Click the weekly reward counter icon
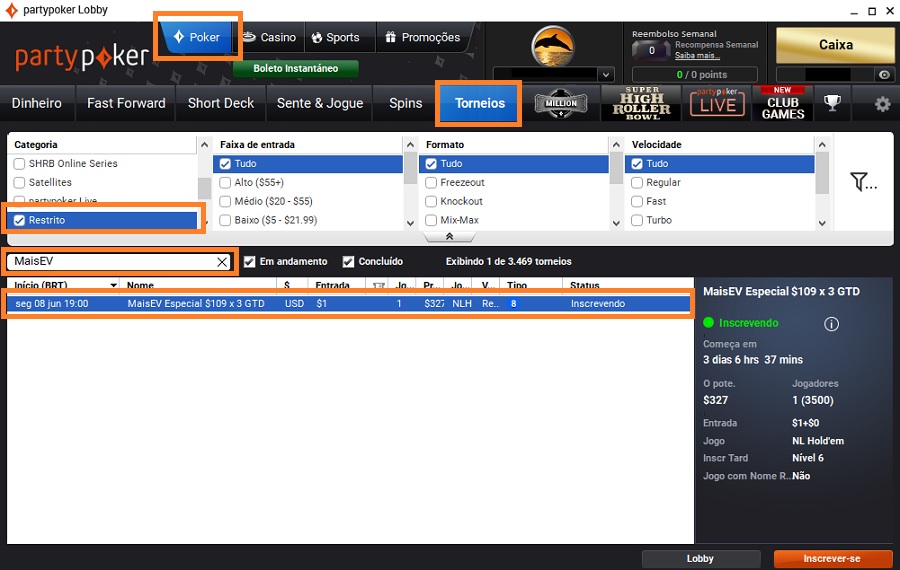 [651, 51]
